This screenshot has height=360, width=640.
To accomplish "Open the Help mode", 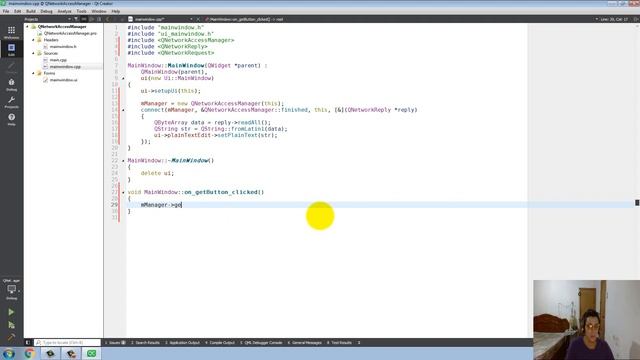I will pos(11,119).
